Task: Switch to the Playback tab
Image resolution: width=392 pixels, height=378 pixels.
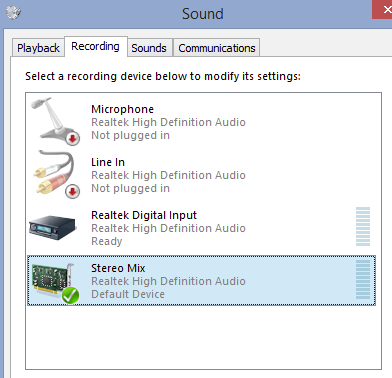Action: point(38,48)
